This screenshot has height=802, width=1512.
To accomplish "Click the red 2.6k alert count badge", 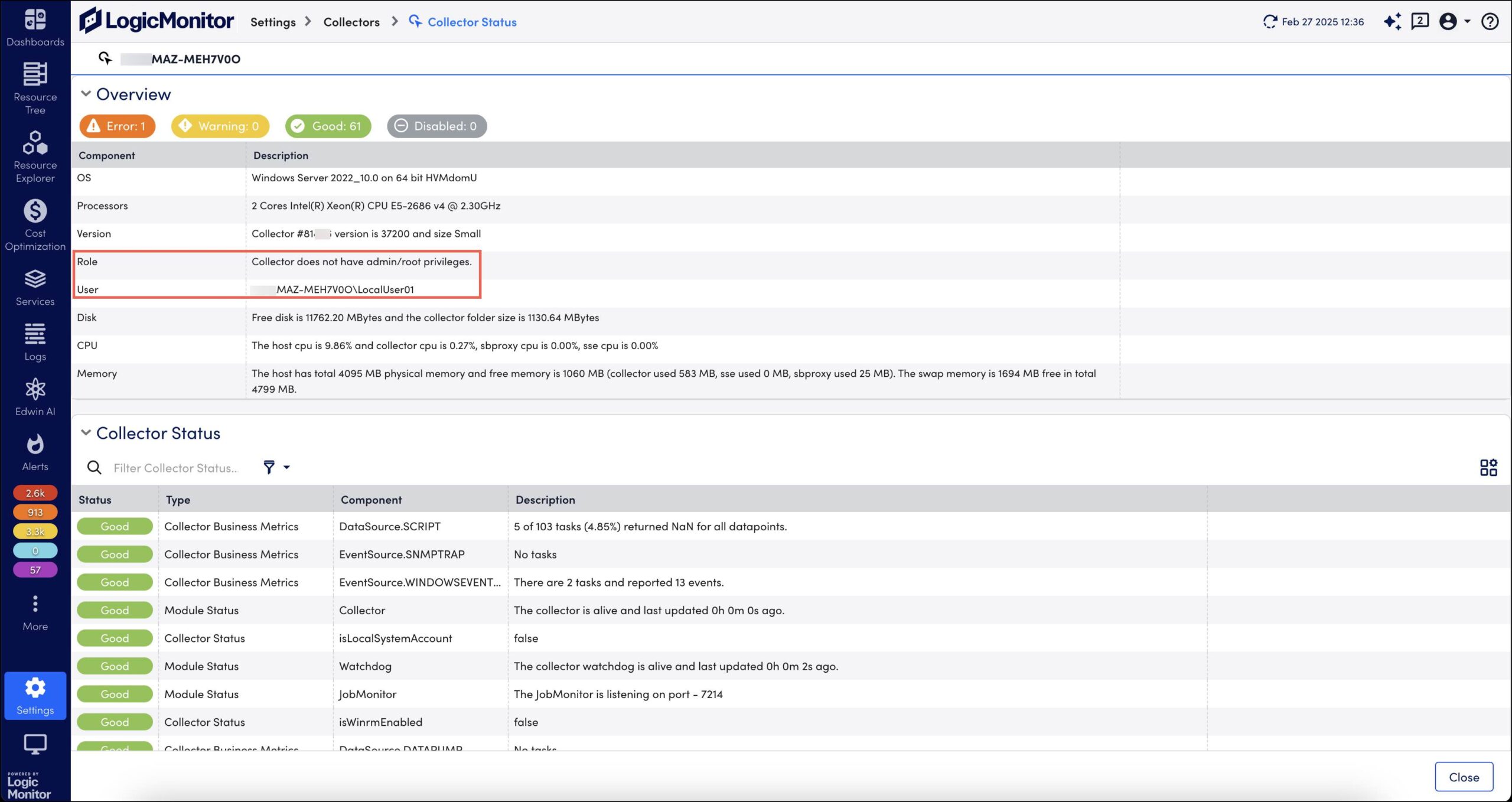I will click(x=35, y=493).
